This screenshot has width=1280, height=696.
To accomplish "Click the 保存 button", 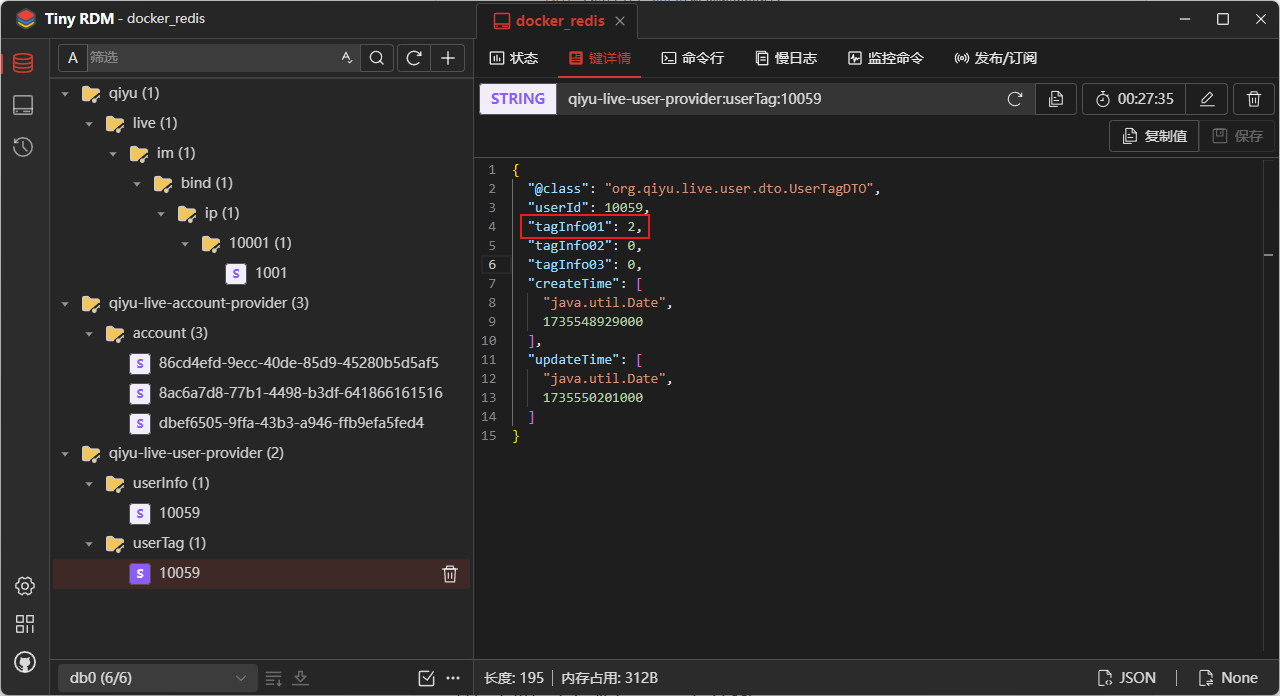I will click(x=1237, y=136).
